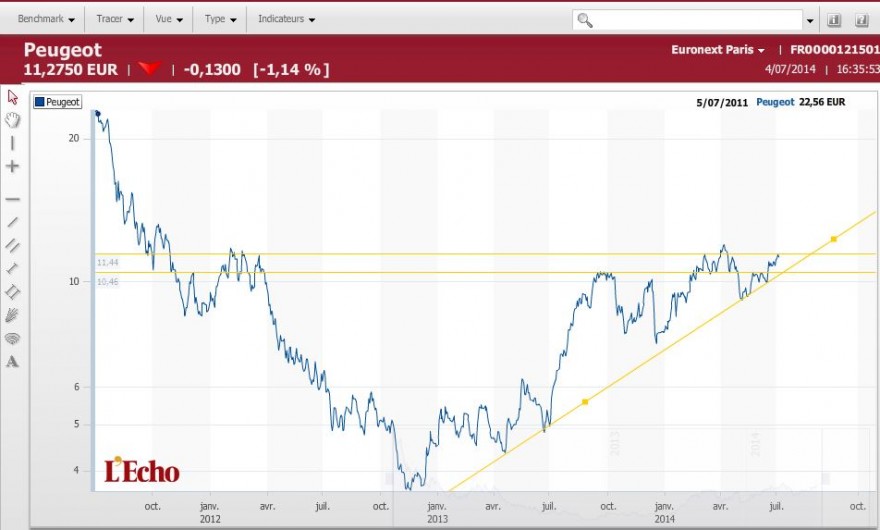
Task: Click the L'Echo logo
Action: coord(141,470)
